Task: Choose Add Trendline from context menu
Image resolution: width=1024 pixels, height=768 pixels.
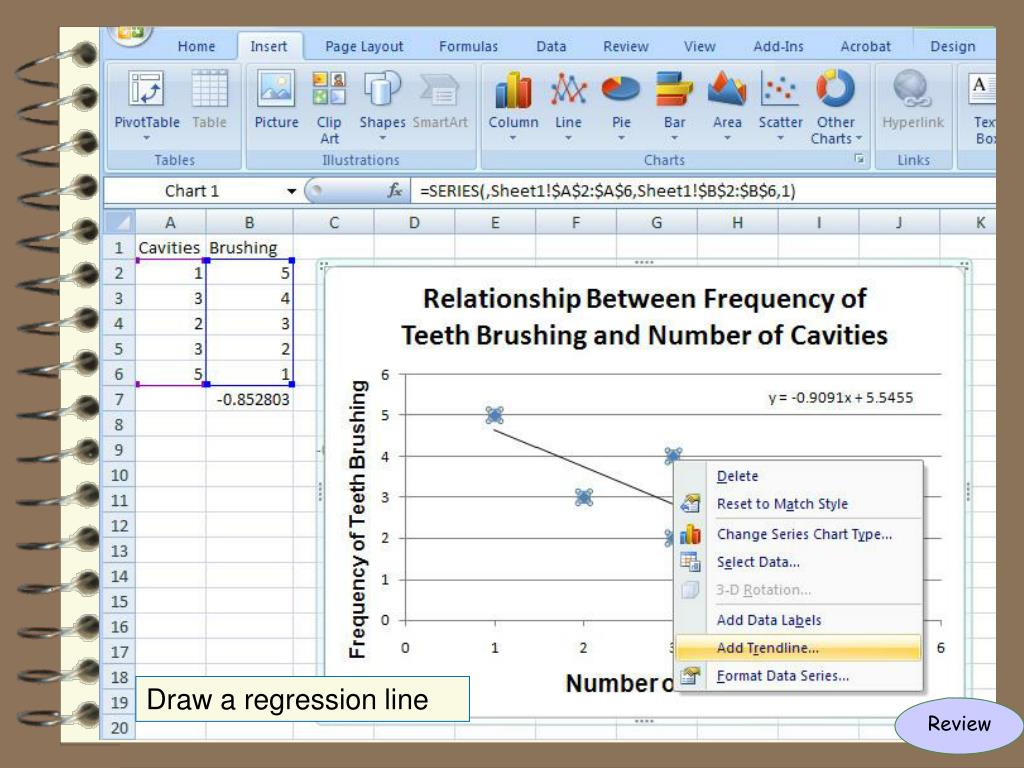Action: pyautogui.click(x=767, y=648)
